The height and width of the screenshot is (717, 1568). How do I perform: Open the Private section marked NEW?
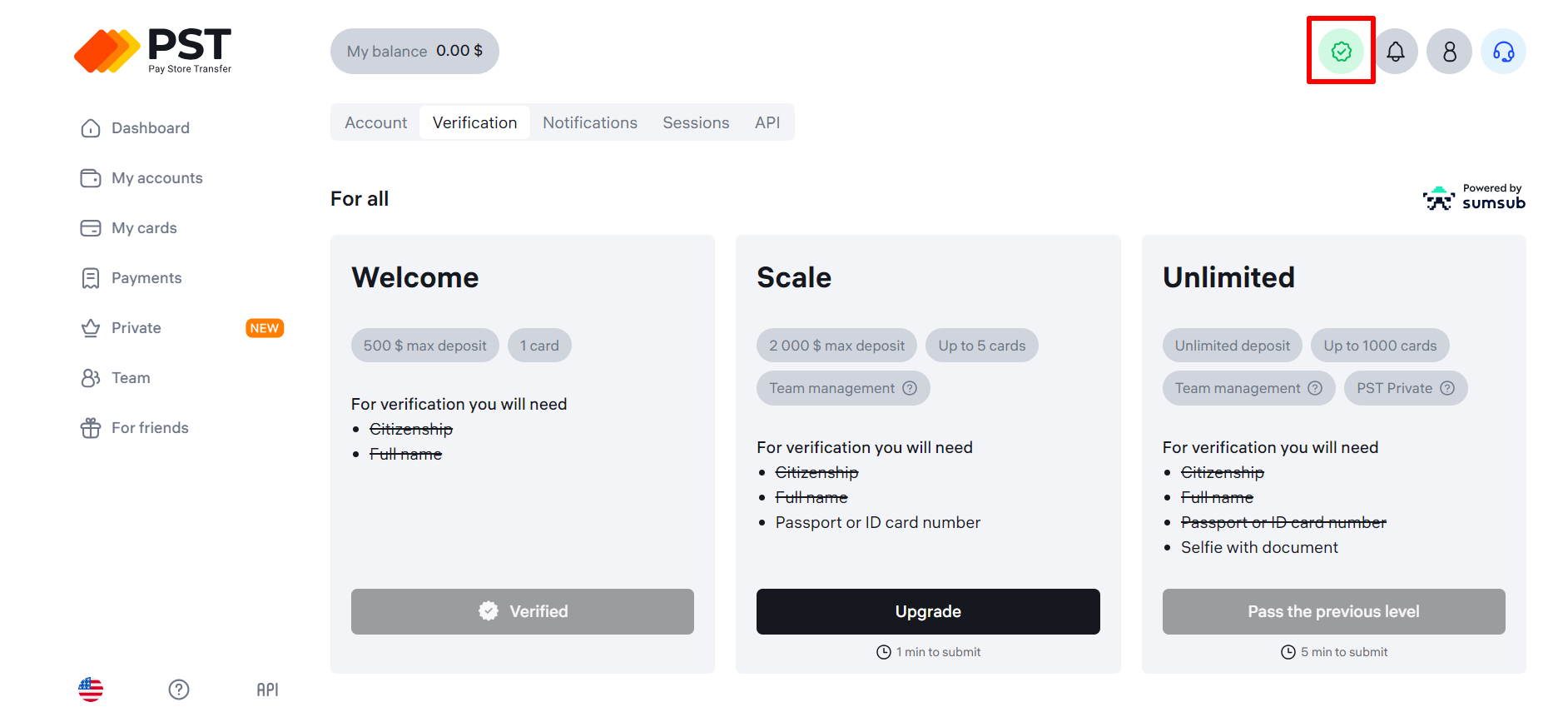coord(136,328)
